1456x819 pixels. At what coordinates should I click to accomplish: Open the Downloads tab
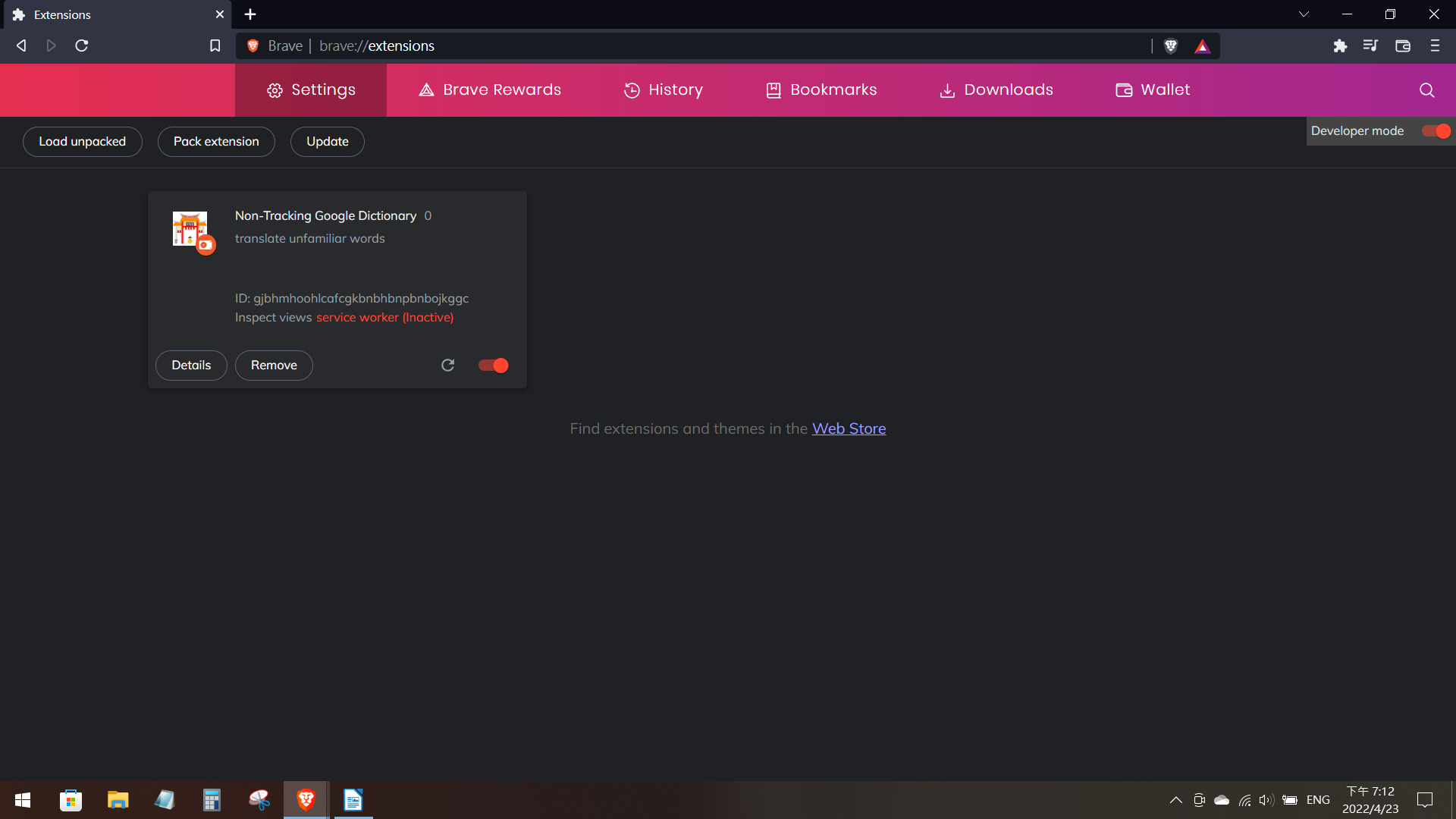[996, 90]
